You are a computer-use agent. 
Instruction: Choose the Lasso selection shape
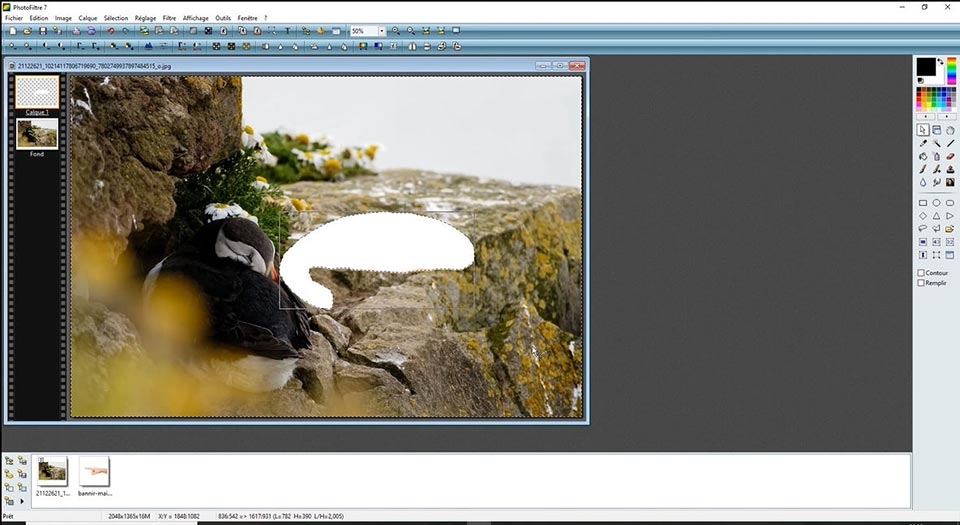pos(922,229)
